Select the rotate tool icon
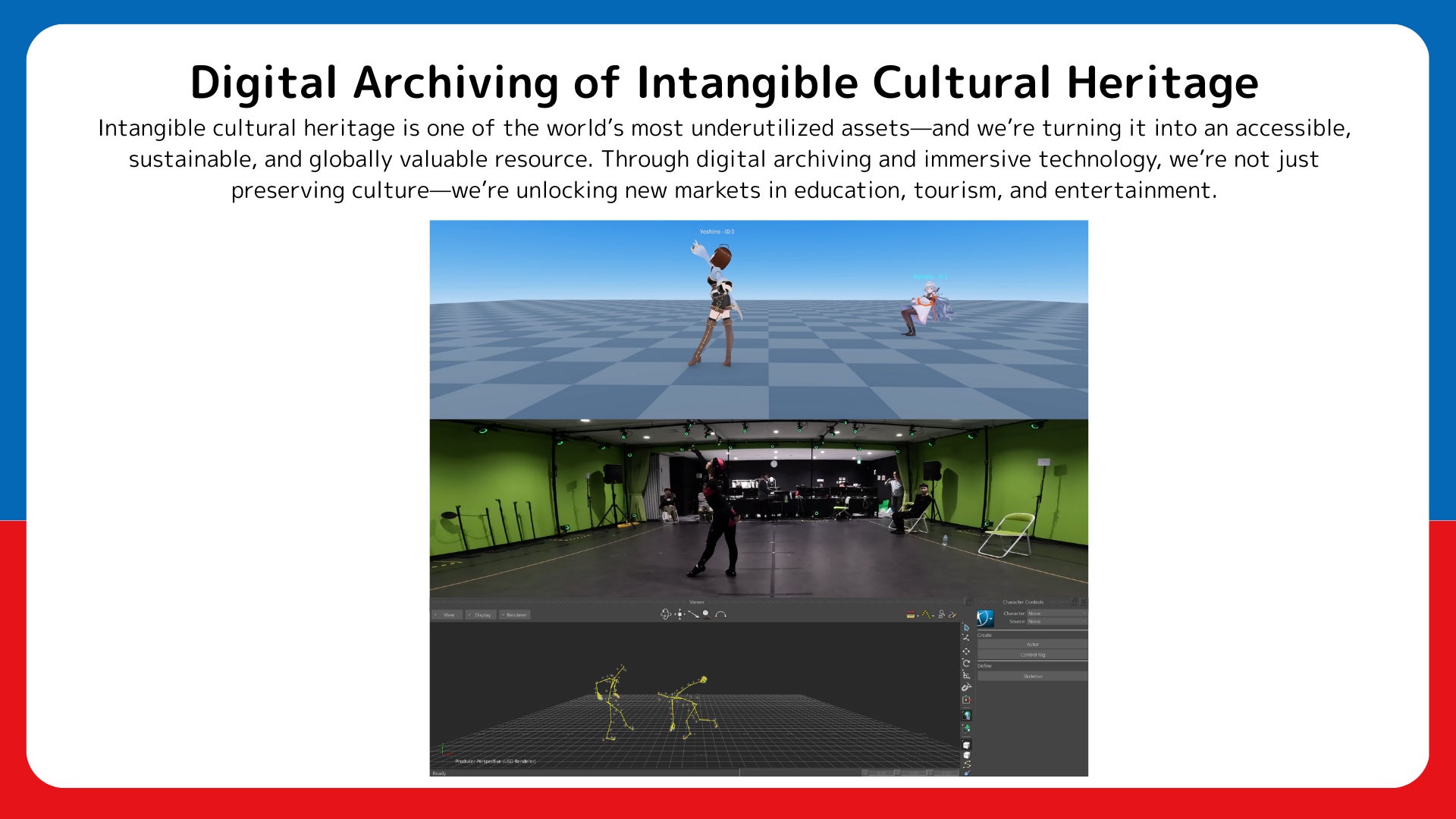 click(966, 663)
